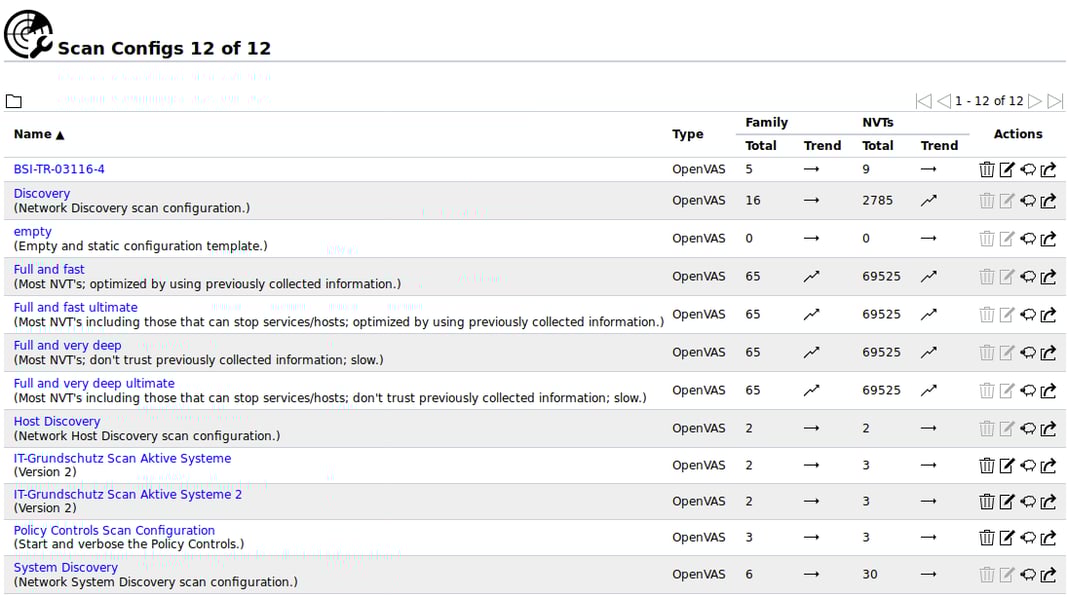Export the Full and fast ultimate config
Screen dimensions: 1068x597
(1048, 314)
